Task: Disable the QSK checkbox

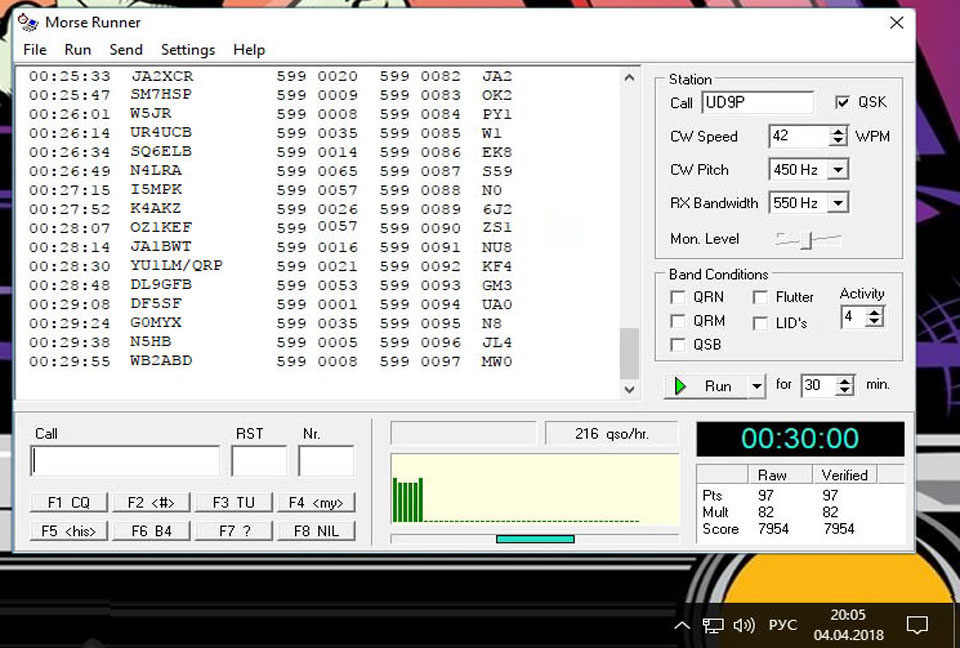Action: [x=843, y=103]
